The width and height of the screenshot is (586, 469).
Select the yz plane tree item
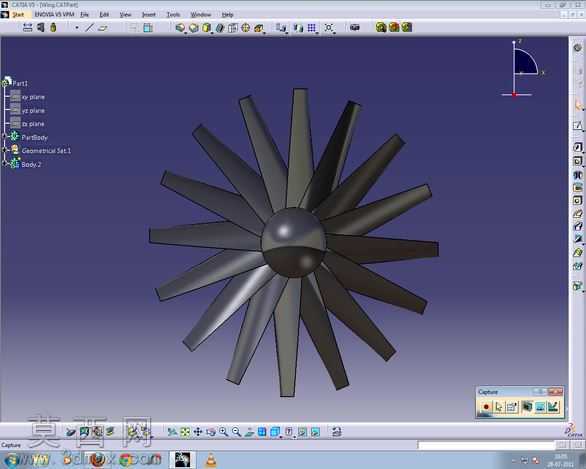pyautogui.click(x=33, y=111)
